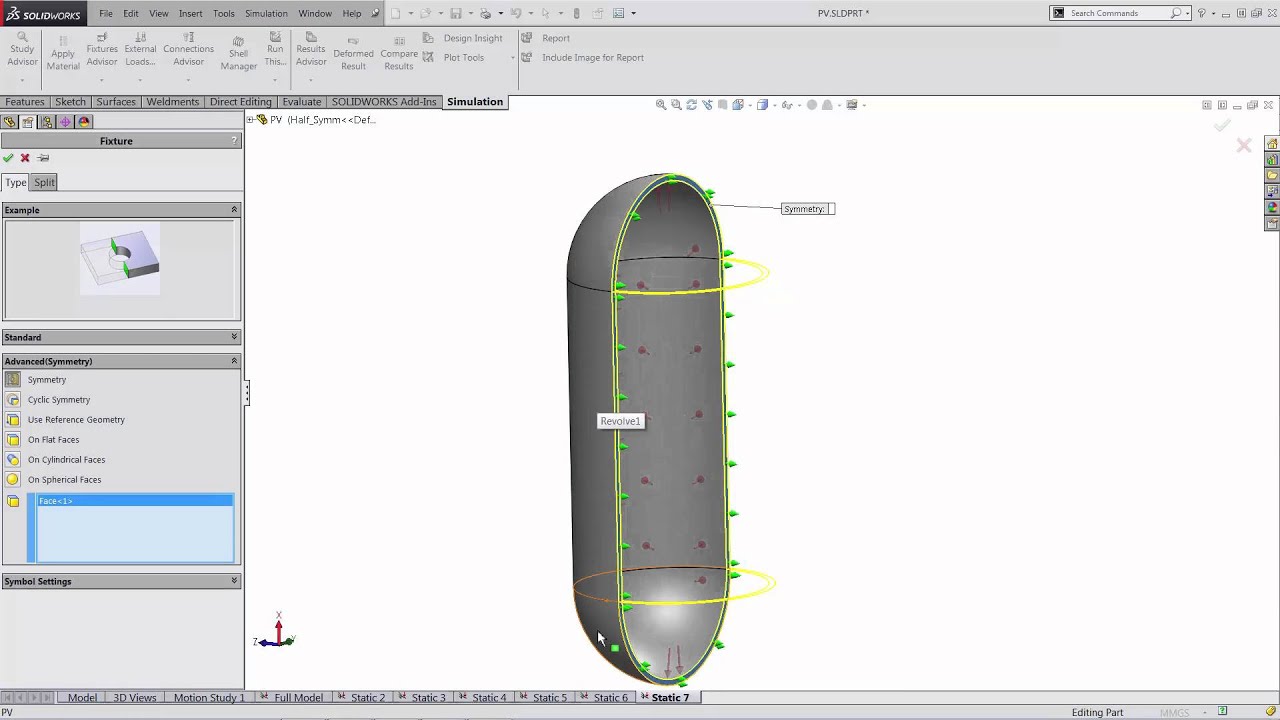Open the Tools menu

[224, 13]
